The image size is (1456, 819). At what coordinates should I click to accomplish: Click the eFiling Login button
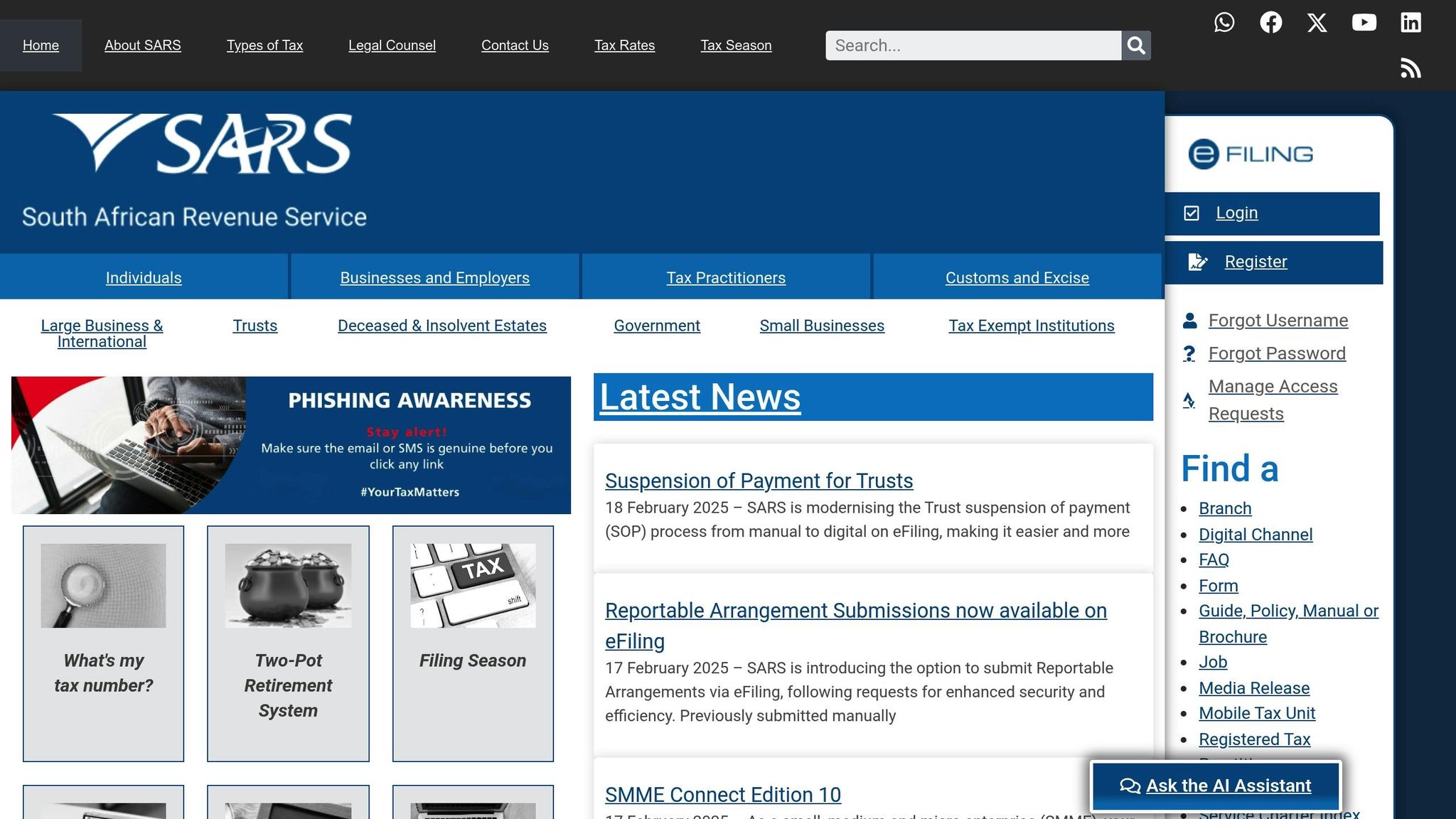coord(1272,213)
